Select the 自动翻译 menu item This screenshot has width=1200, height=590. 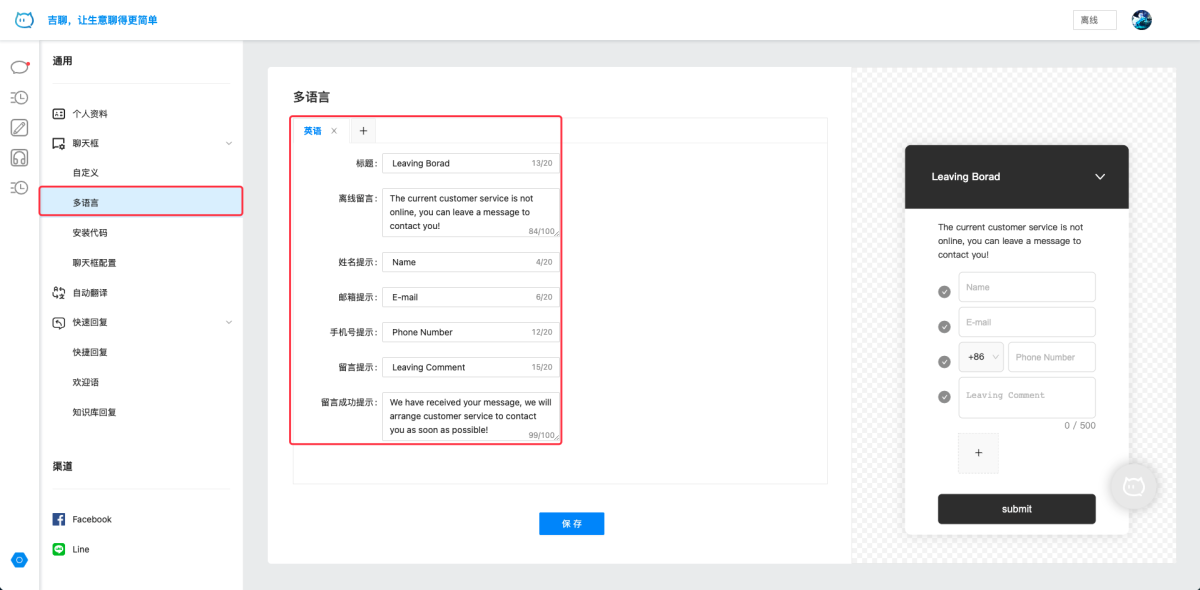tap(89, 293)
